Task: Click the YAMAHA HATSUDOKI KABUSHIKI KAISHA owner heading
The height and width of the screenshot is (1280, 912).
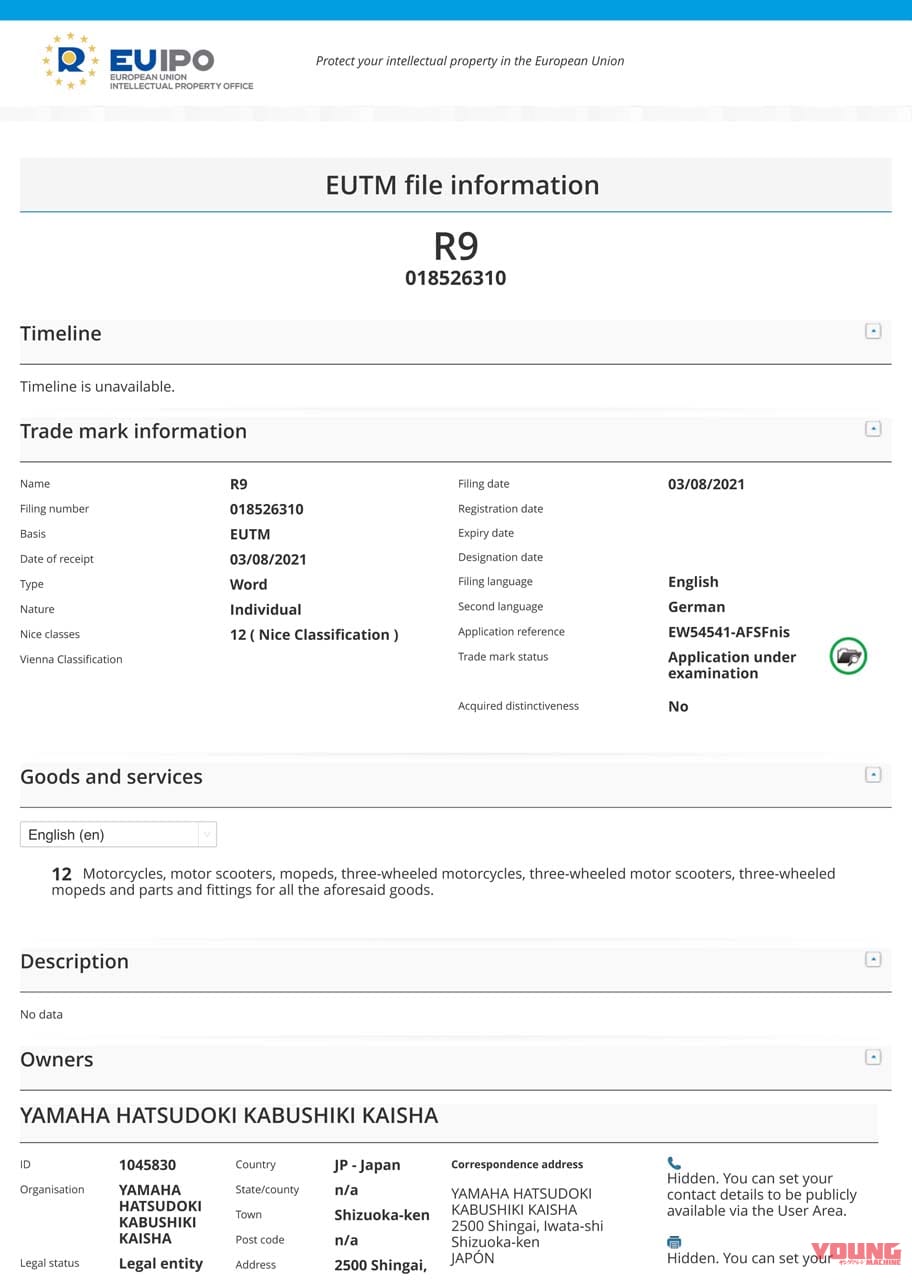Action: click(x=229, y=1116)
